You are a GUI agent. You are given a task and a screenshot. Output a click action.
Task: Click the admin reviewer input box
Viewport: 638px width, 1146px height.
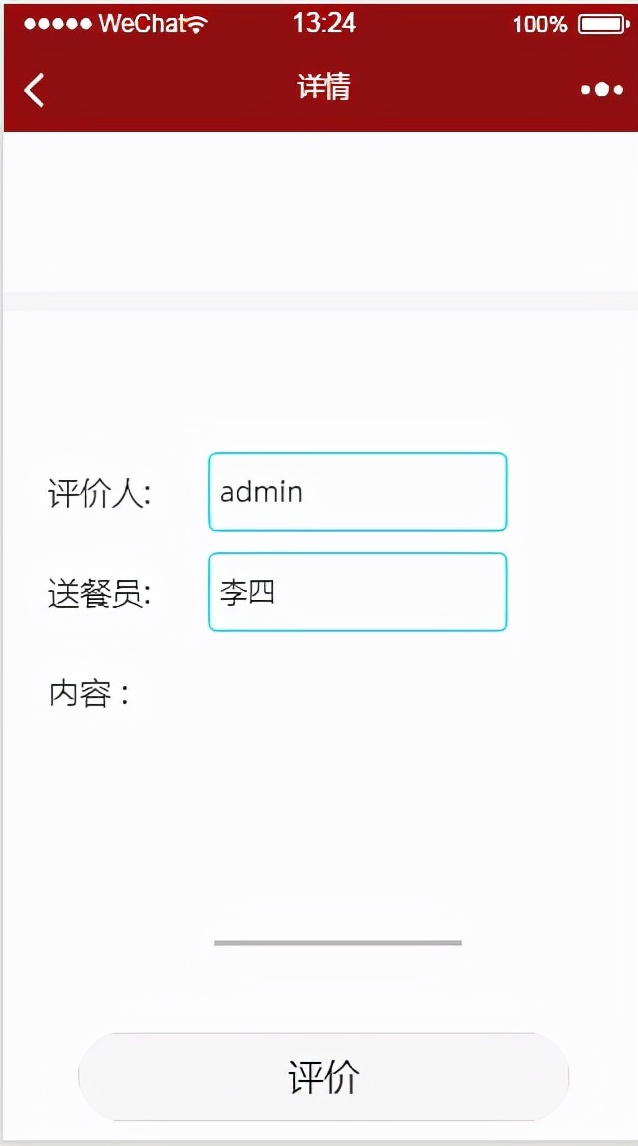(x=356, y=492)
